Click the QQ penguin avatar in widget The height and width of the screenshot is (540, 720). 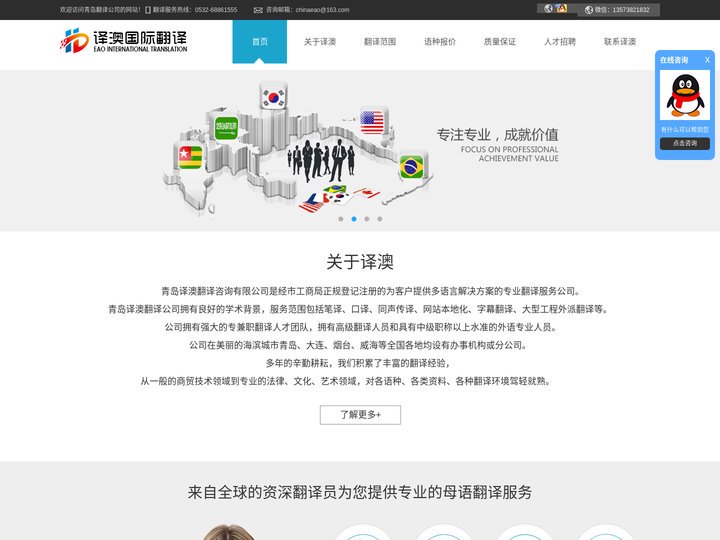tap(685, 95)
